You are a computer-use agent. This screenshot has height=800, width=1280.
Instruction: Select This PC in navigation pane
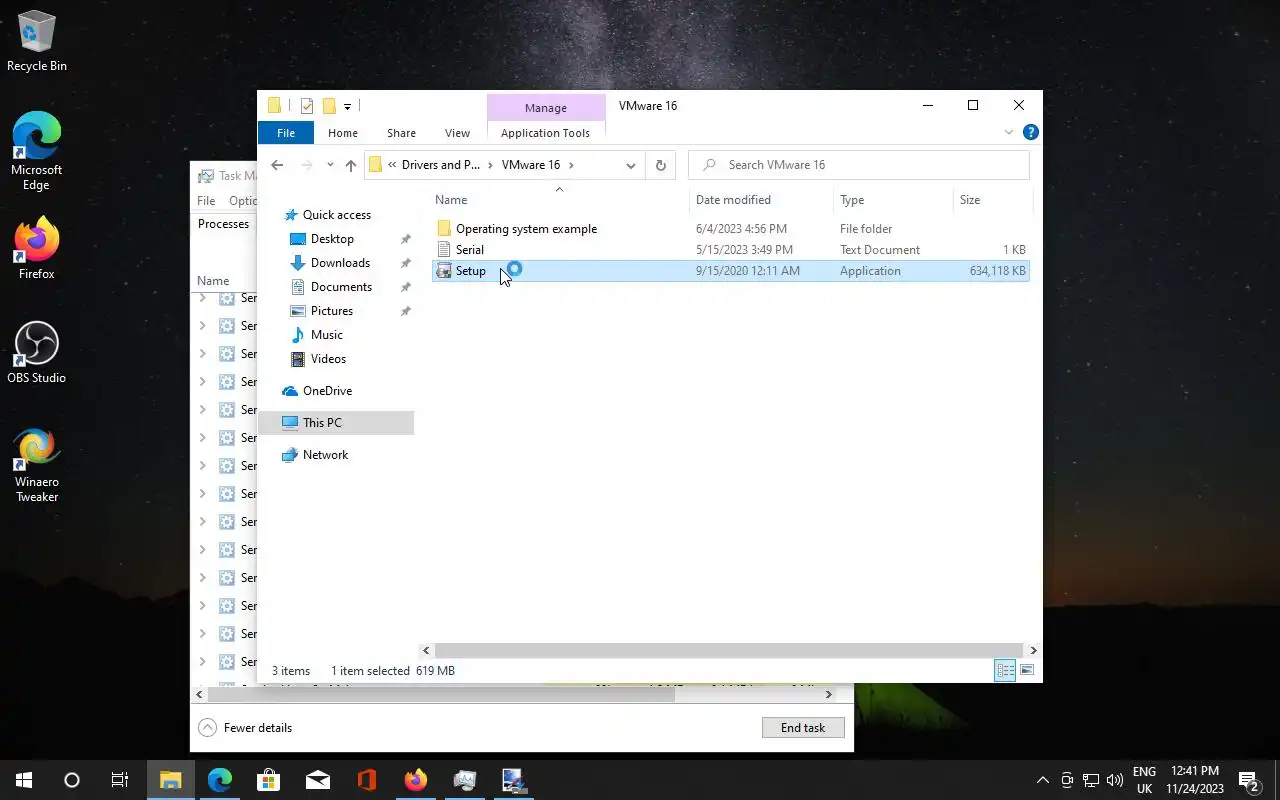(x=336, y=423)
